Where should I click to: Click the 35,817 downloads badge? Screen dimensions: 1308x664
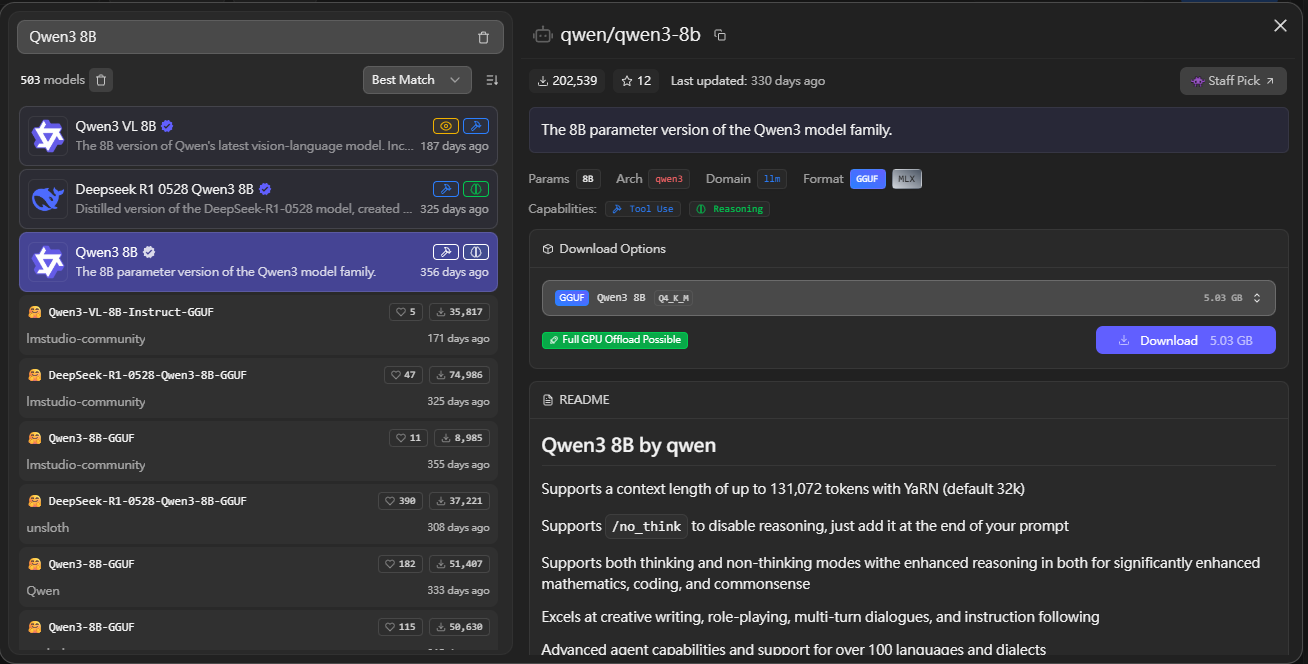(459, 312)
